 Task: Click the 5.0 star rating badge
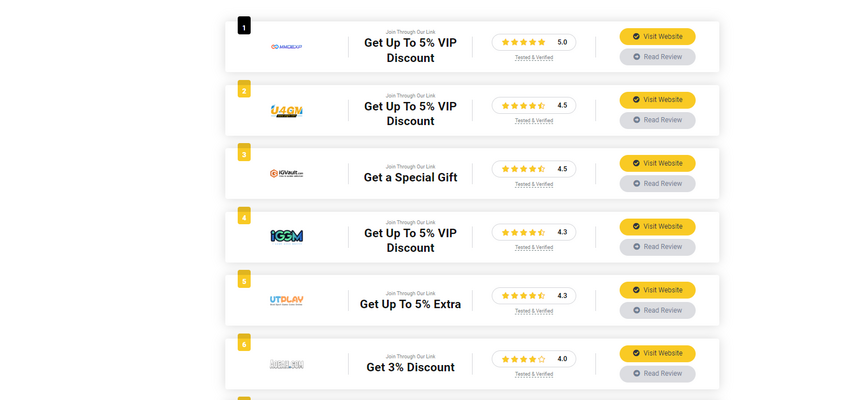[533, 42]
